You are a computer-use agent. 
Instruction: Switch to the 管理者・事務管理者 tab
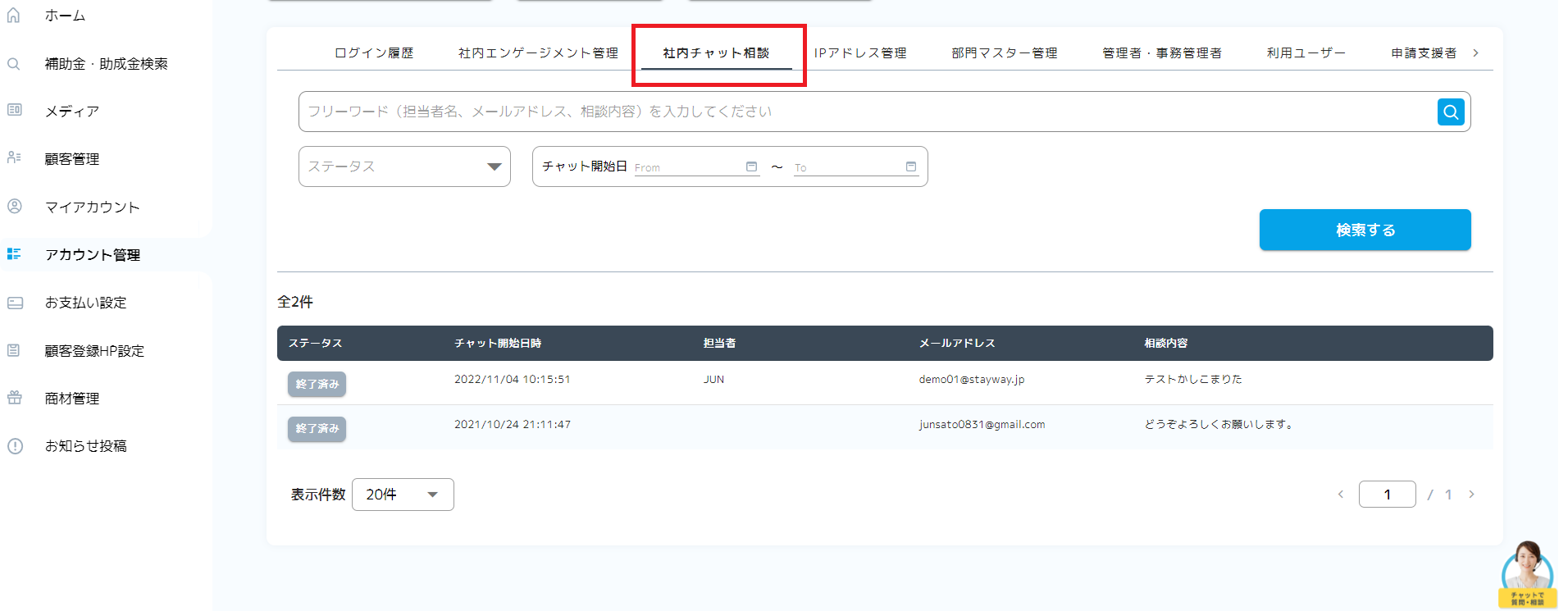(1162, 52)
